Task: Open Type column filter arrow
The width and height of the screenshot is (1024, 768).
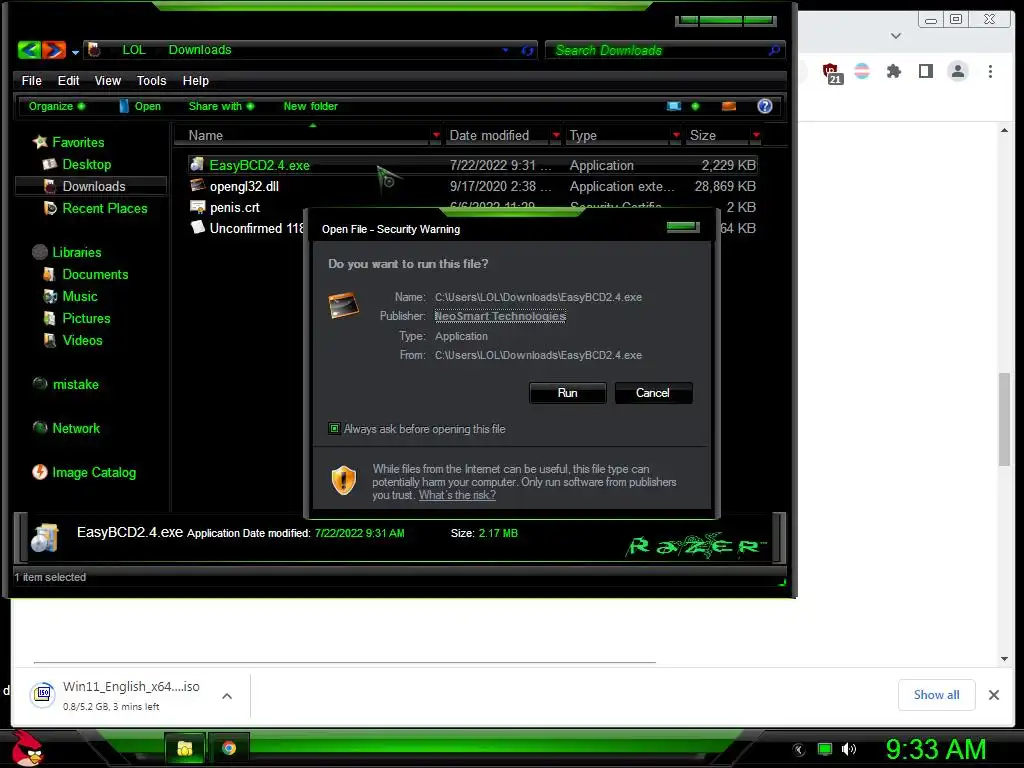Action: coord(676,135)
